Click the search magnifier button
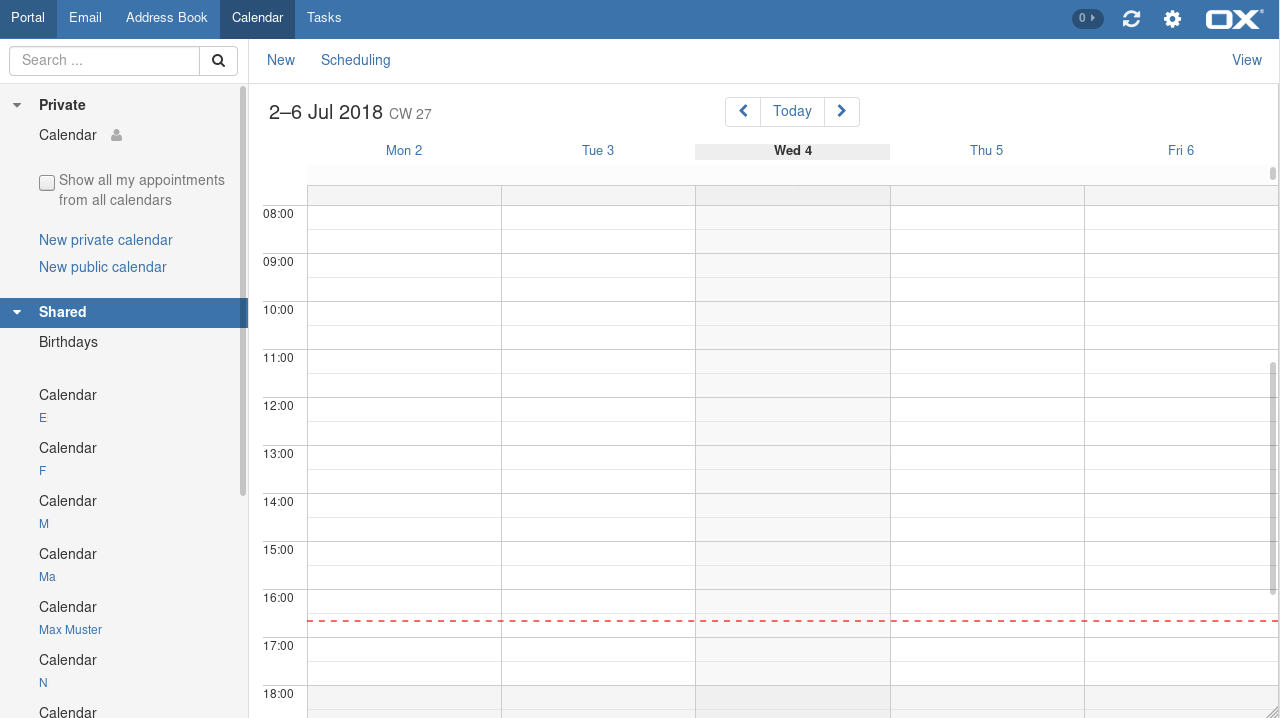 (x=218, y=60)
